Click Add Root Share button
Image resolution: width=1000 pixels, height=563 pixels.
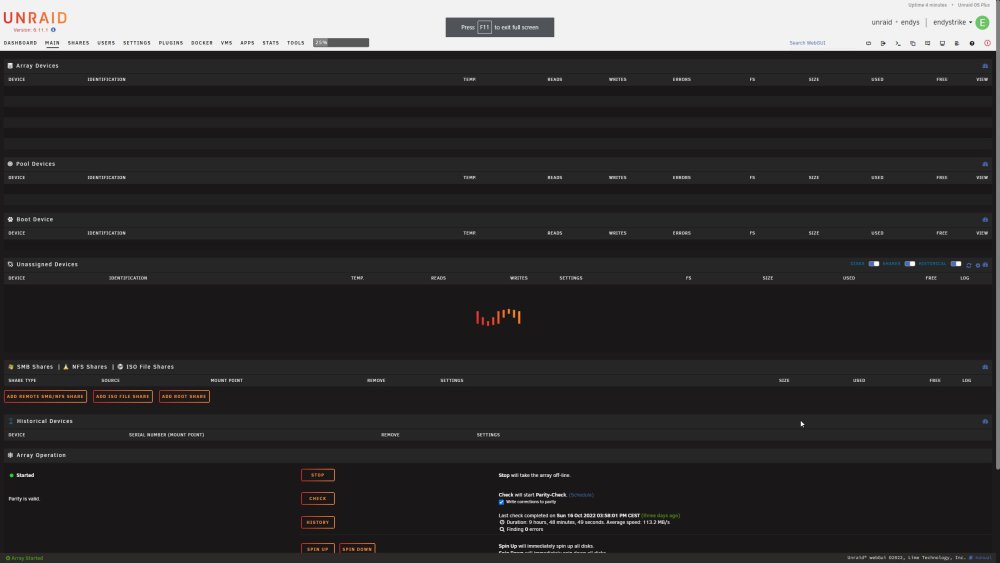tap(184, 397)
